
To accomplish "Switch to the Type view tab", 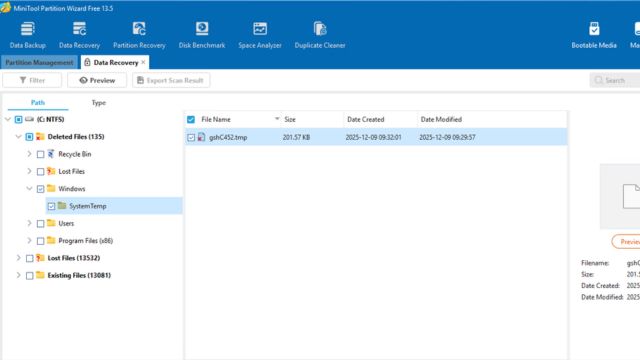I will (98, 102).
